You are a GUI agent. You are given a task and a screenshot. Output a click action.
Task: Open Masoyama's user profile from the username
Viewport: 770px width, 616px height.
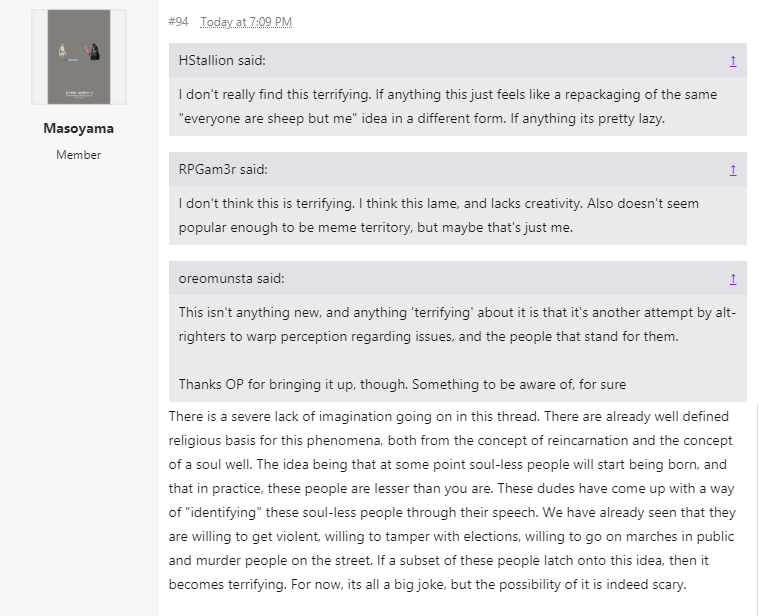79,128
